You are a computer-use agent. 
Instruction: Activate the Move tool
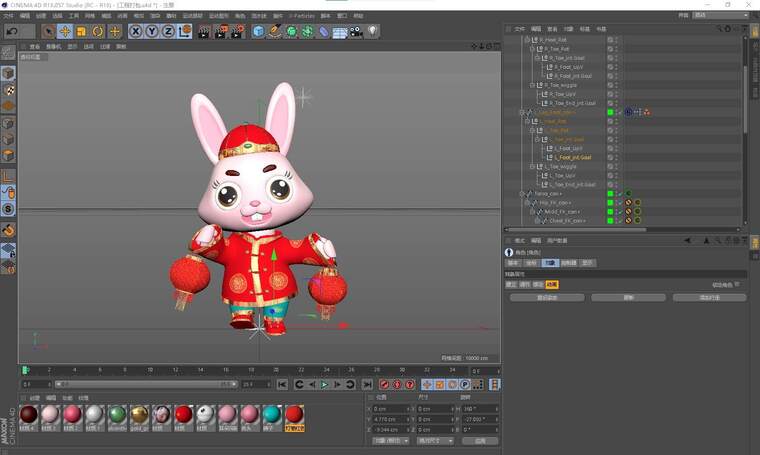click(64, 31)
